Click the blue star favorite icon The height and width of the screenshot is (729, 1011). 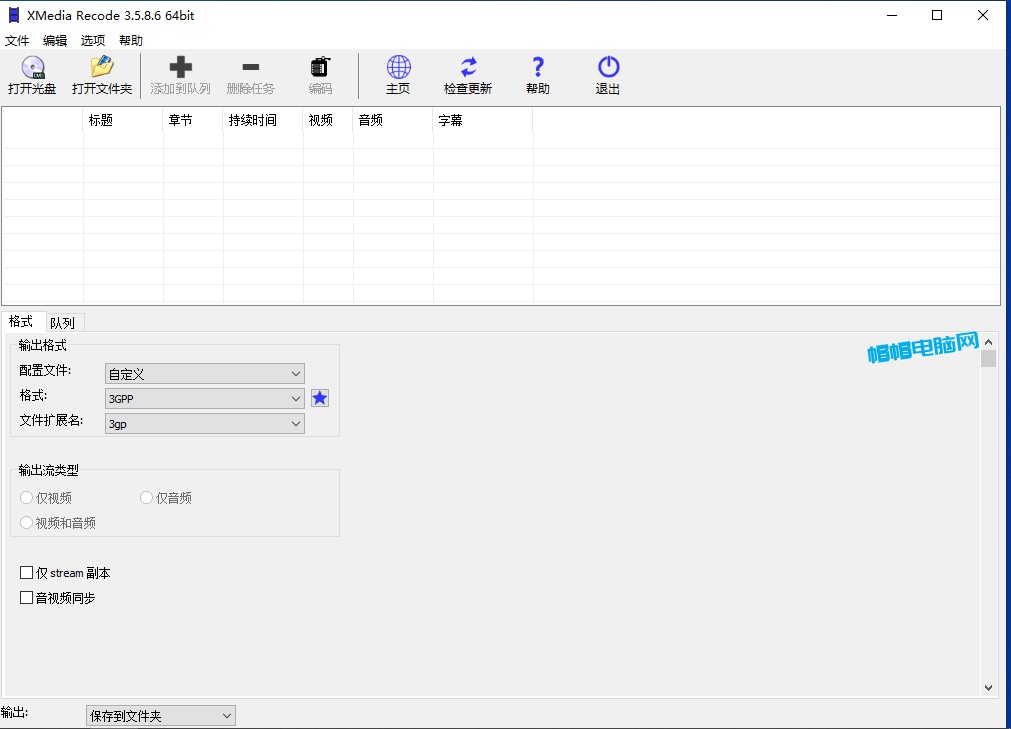320,398
